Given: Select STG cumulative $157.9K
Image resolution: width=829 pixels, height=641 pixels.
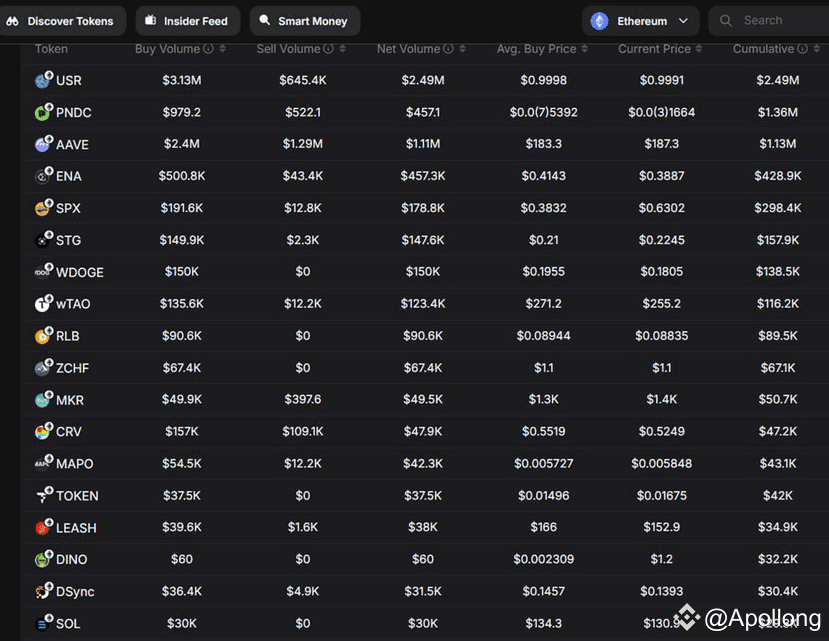Looking at the screenshot, I should point(778,240).
